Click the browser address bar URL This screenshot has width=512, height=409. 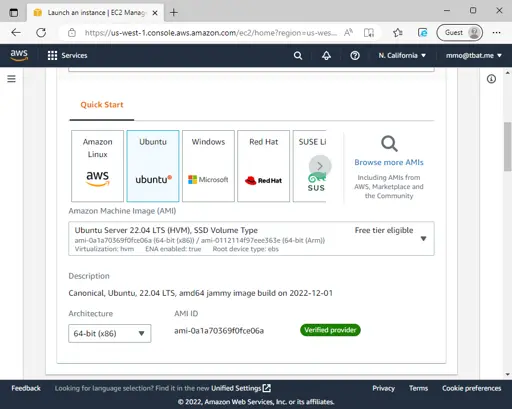[210, 33]
